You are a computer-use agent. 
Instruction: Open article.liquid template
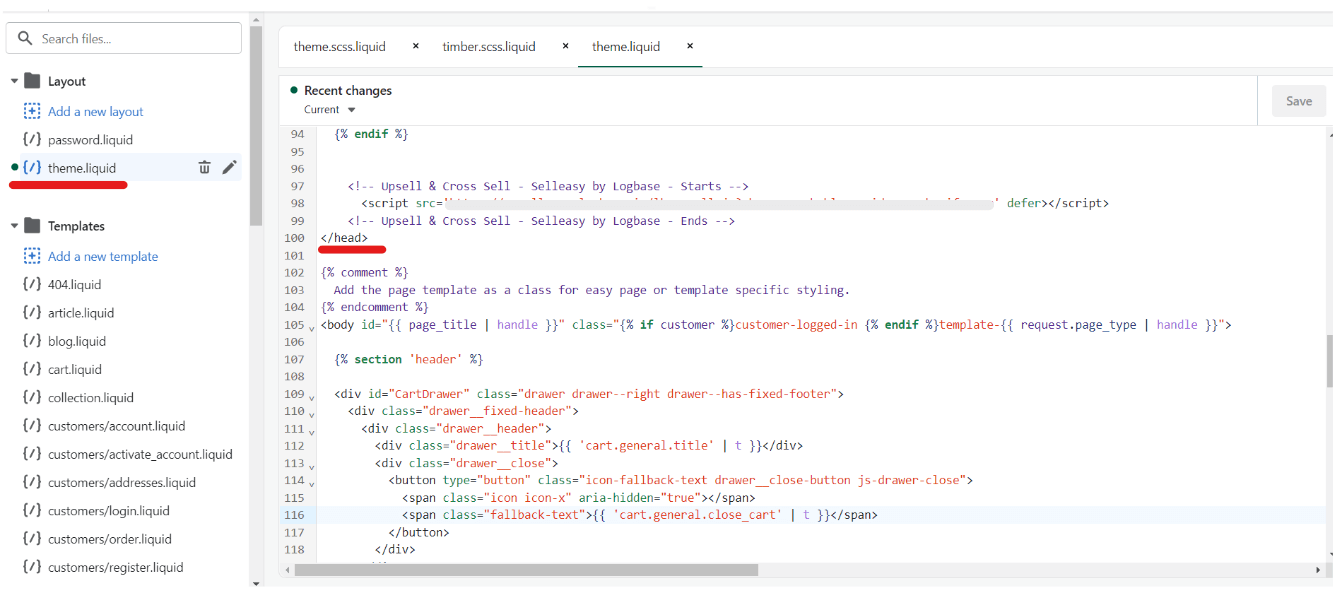point(81,313)
